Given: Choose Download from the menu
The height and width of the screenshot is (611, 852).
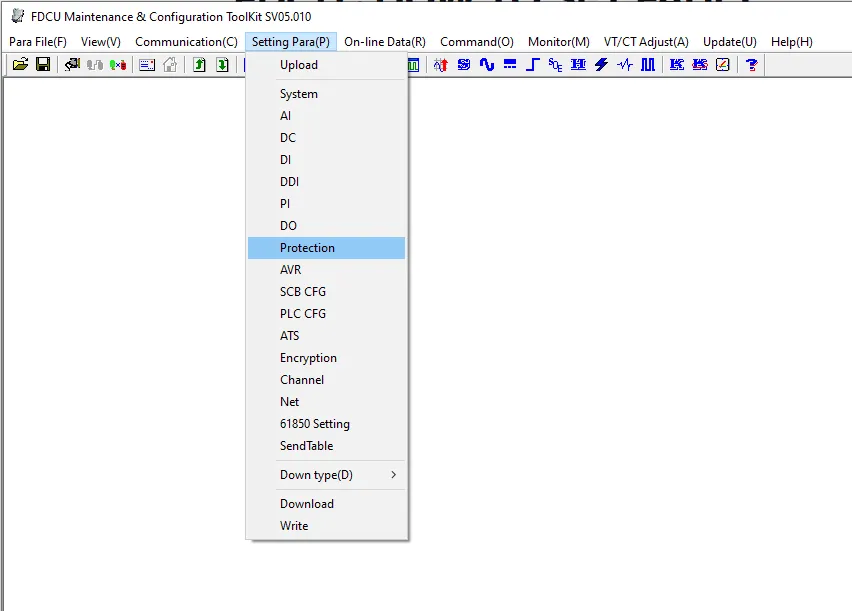Looking at the screenshot, I should [x=327, y=504].
